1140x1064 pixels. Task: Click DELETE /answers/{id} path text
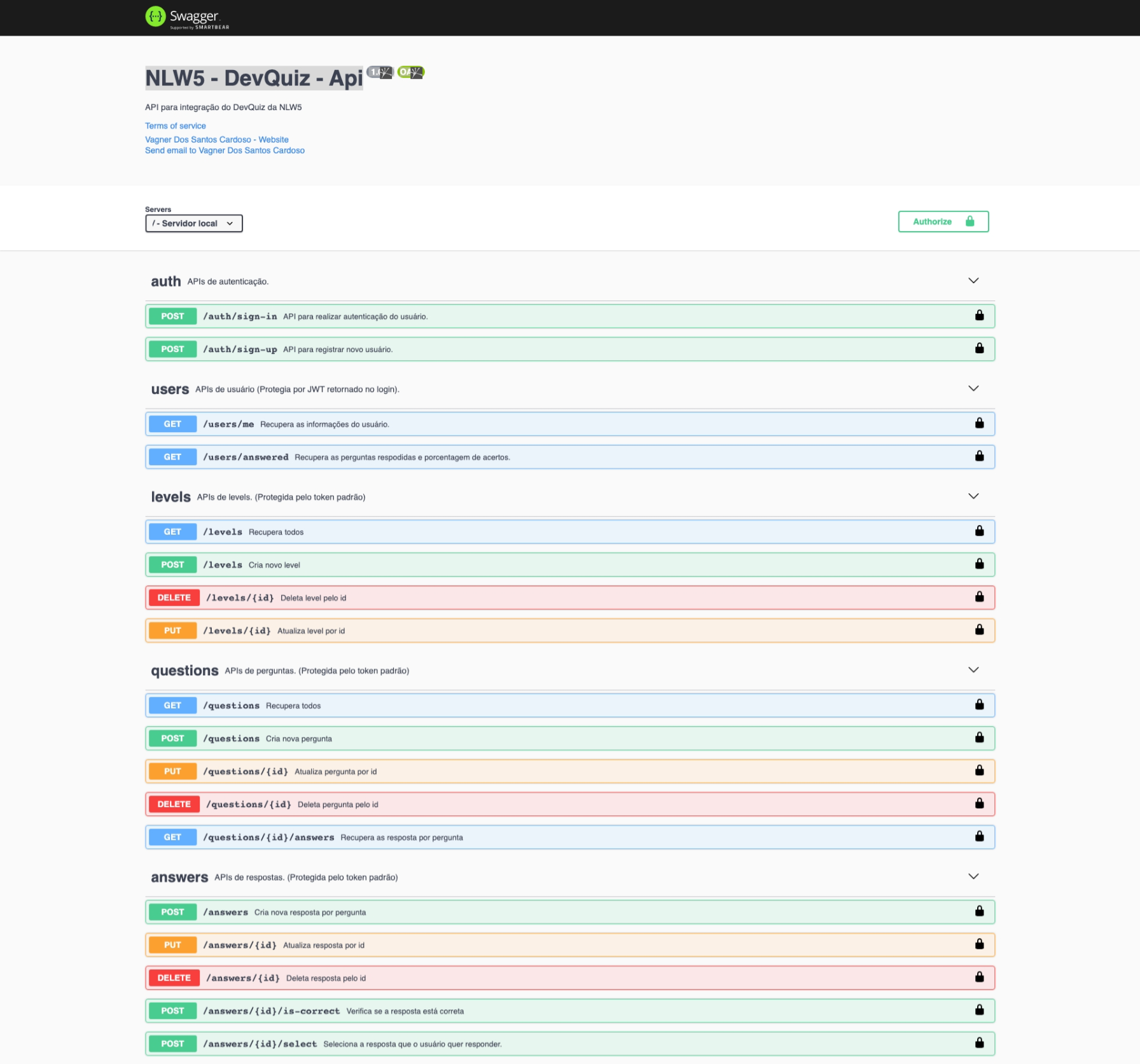coord(243,978)
